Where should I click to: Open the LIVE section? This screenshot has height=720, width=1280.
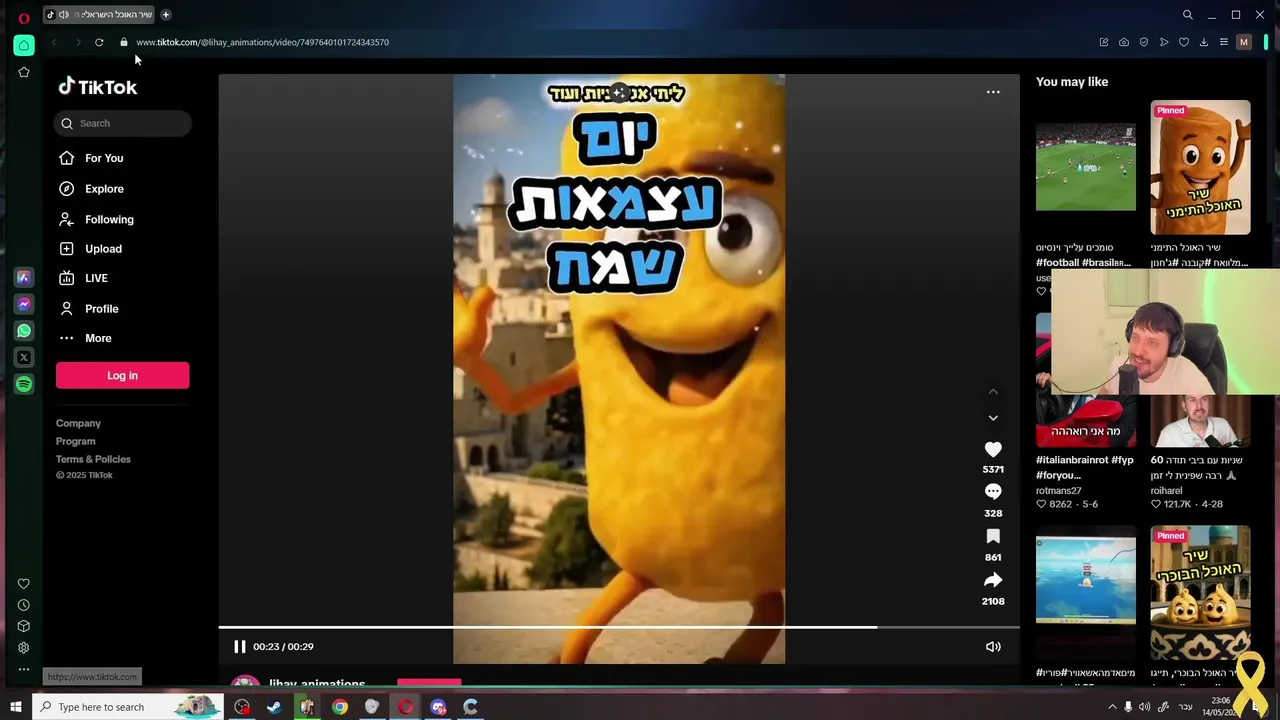pyautogui.click(x=96, y=278)
